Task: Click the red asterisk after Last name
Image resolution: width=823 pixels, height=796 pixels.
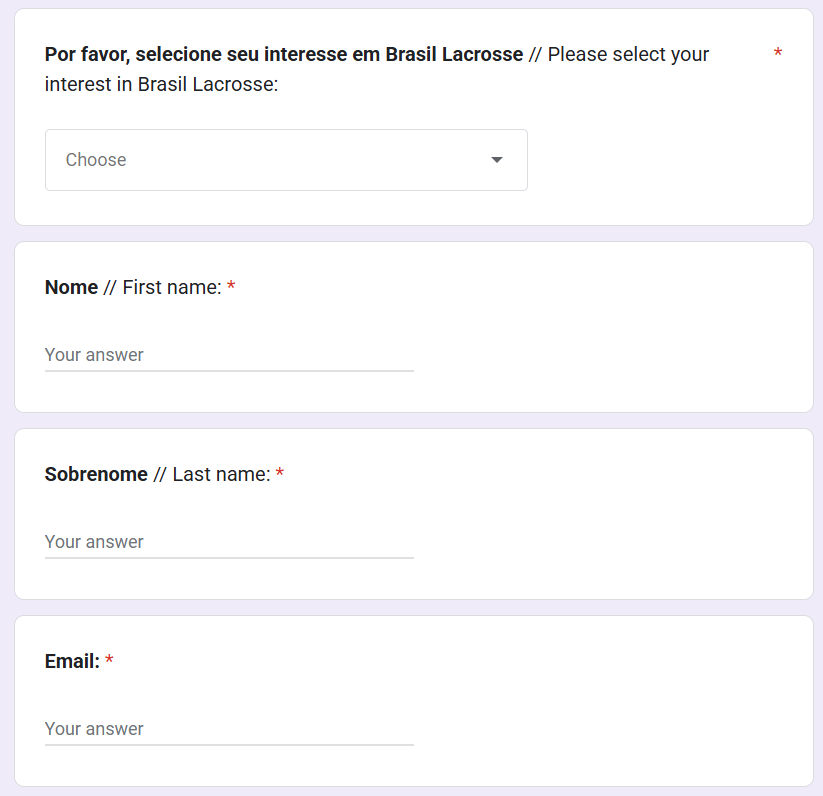Action: coord(280,475)
